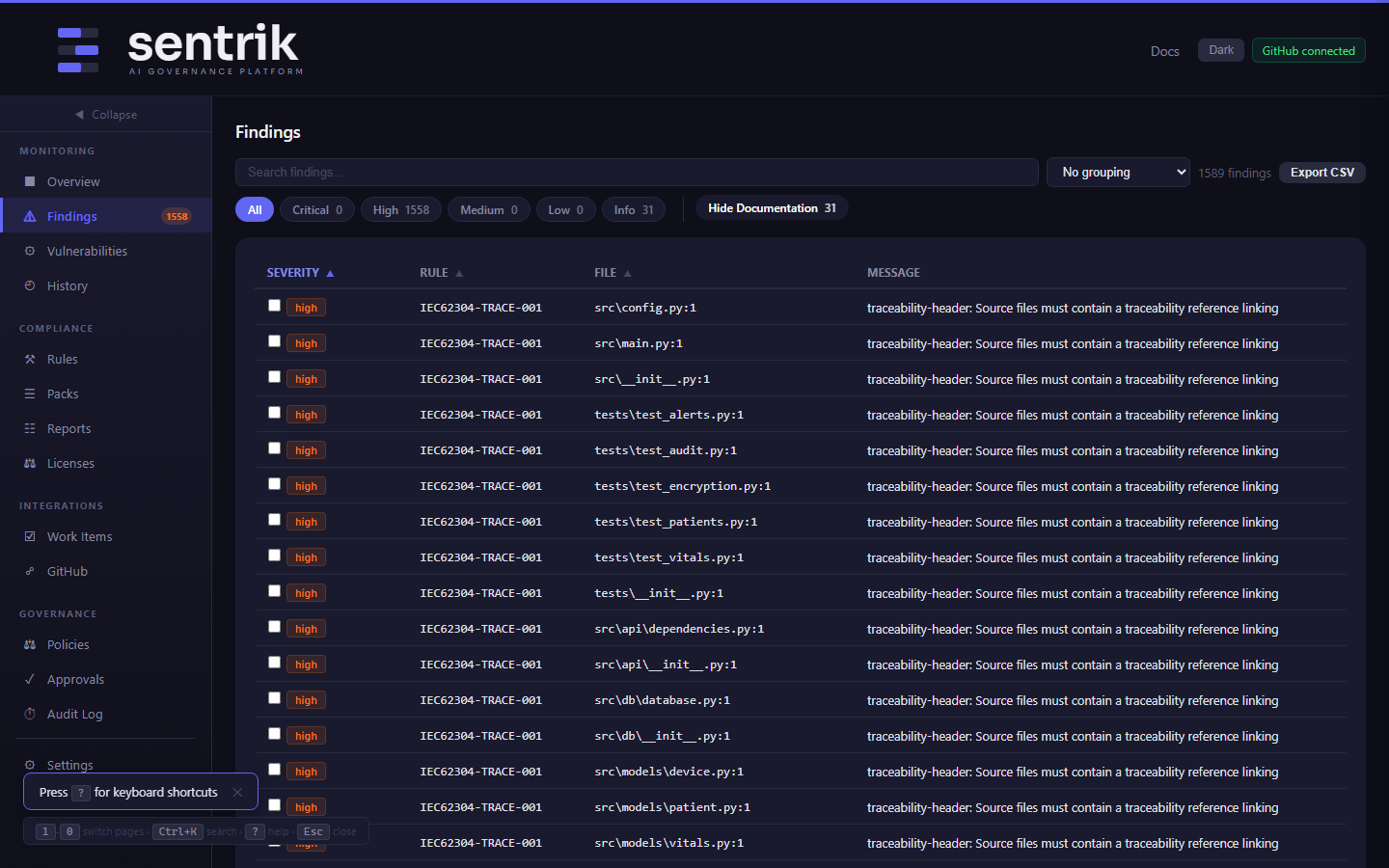This screenshot has height=868, width=1389.
Task: Filter findings by High severity
Action: 401,209
